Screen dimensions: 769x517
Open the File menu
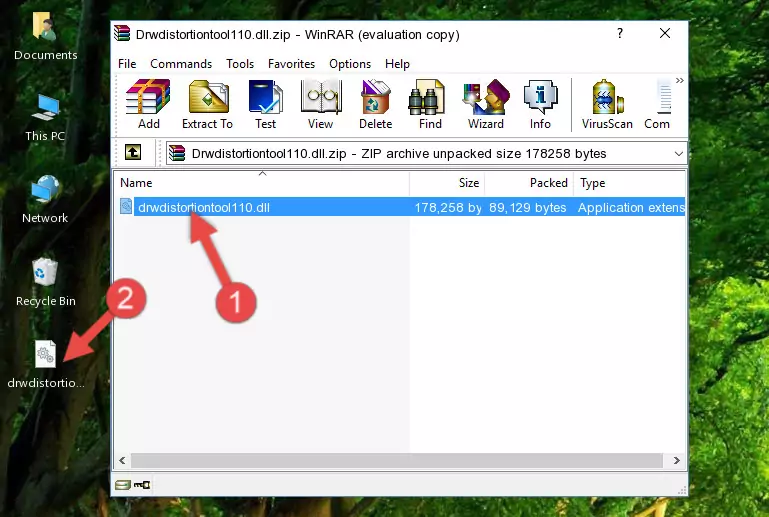coord(127,64)
